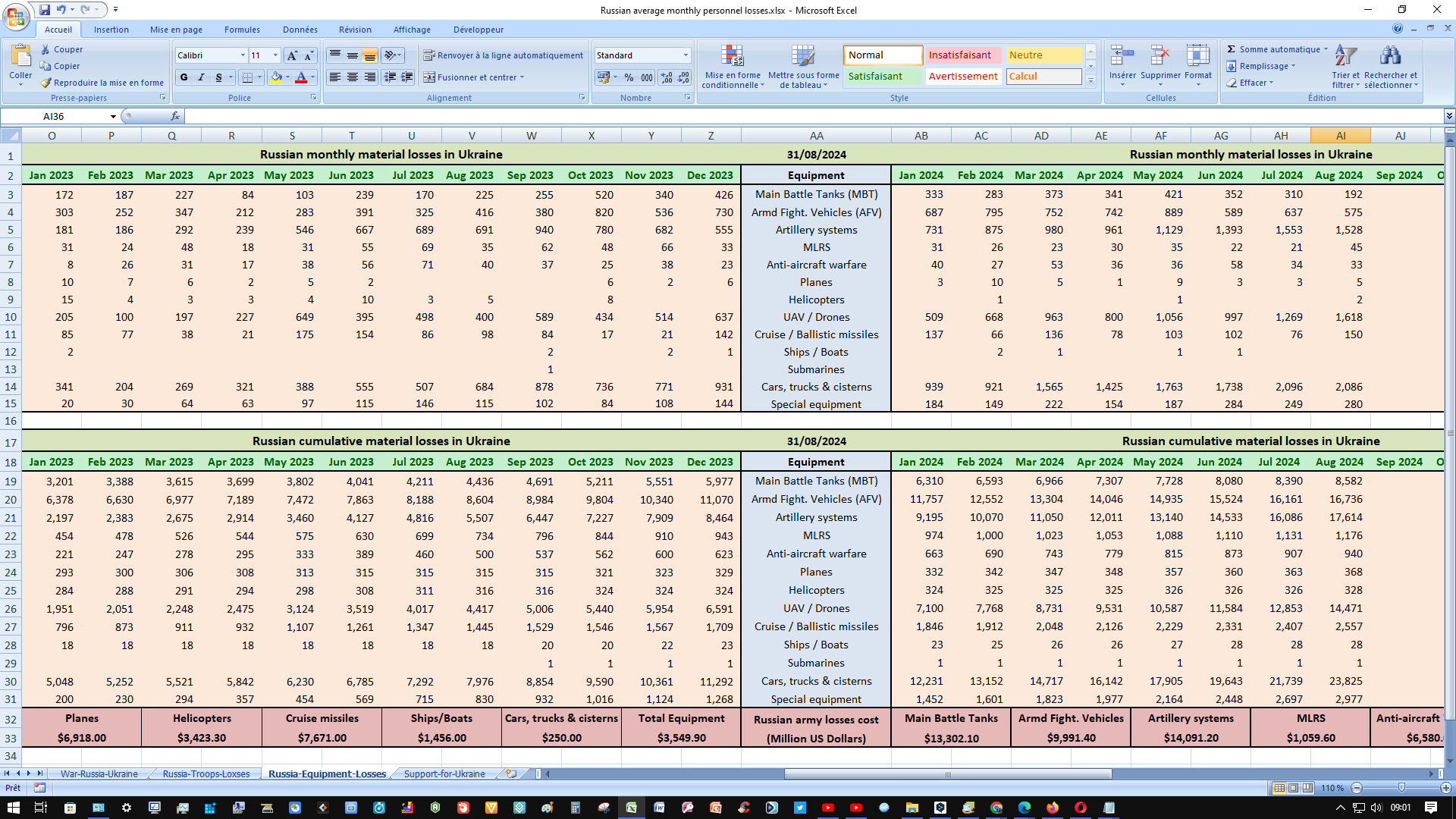Toggle italic (I) formatting
This screenshot has width=1456, height=819.
(x=201, y=77)
